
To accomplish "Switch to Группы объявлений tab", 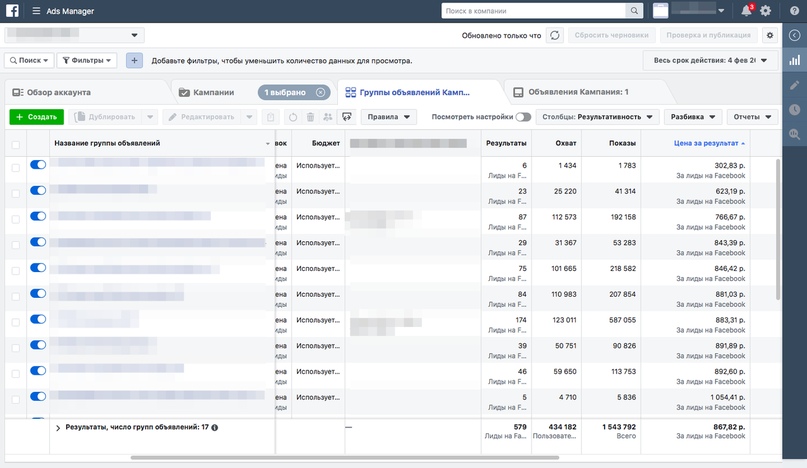I will (414, 92).
